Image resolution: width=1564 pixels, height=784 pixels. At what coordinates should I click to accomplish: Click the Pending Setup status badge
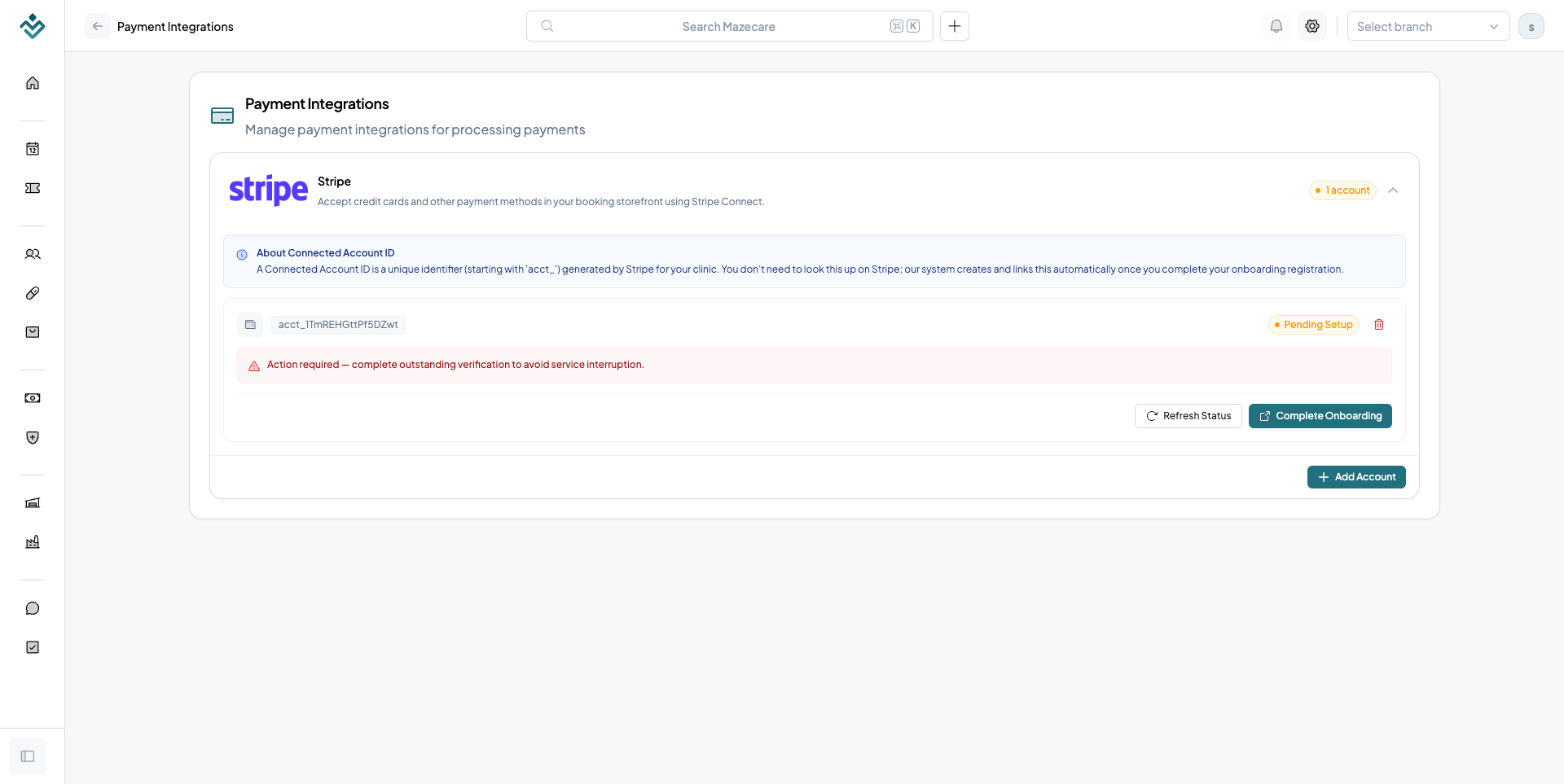point(1314,325)
